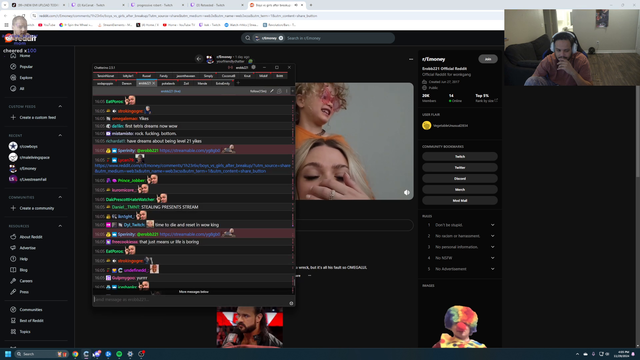Open Careers resource link
Viewport: 640px width, 360px height.
26,281
